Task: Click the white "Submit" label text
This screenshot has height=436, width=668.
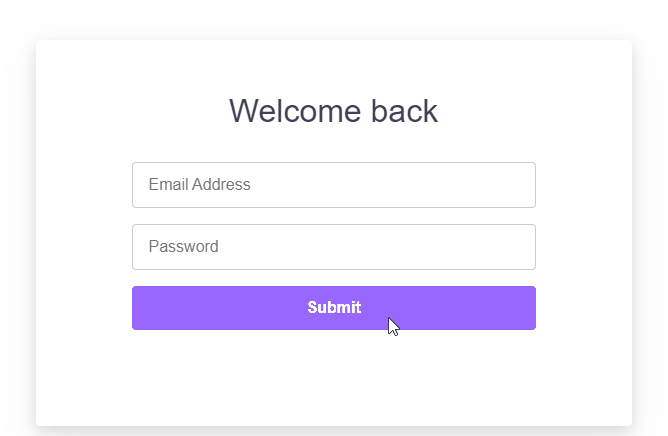Action: 334,308
